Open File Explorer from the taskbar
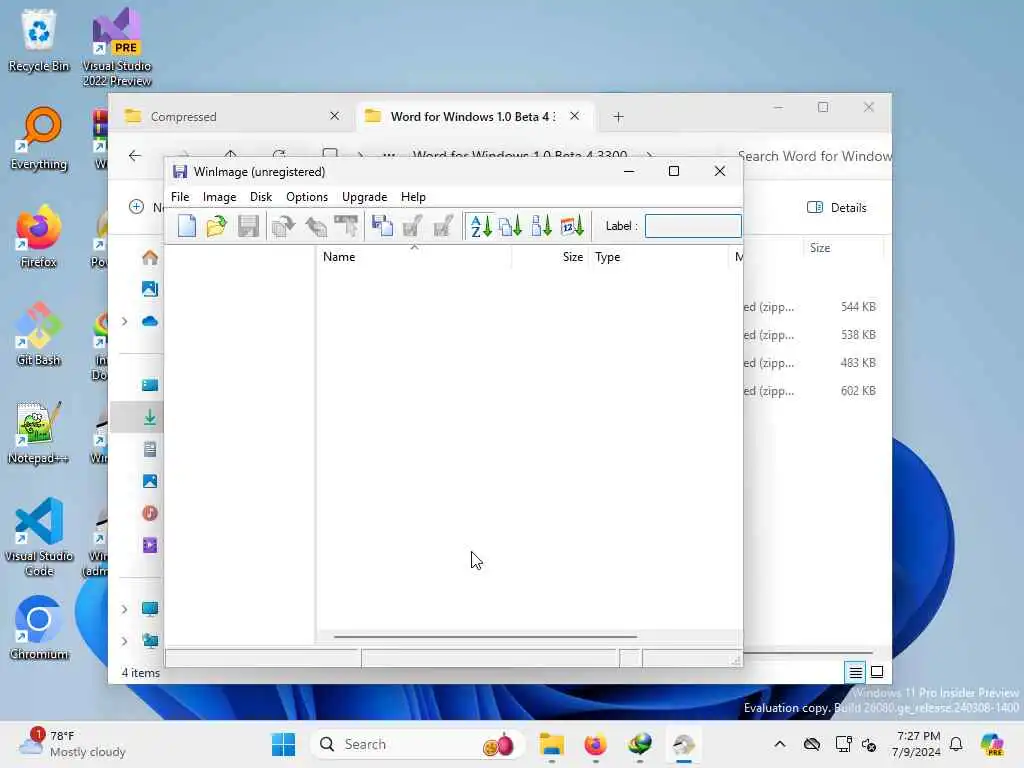 click(x=551, y=744)
